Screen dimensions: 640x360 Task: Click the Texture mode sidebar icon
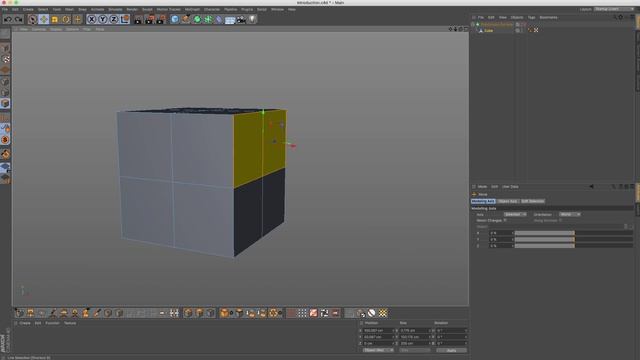click(5, 59)
